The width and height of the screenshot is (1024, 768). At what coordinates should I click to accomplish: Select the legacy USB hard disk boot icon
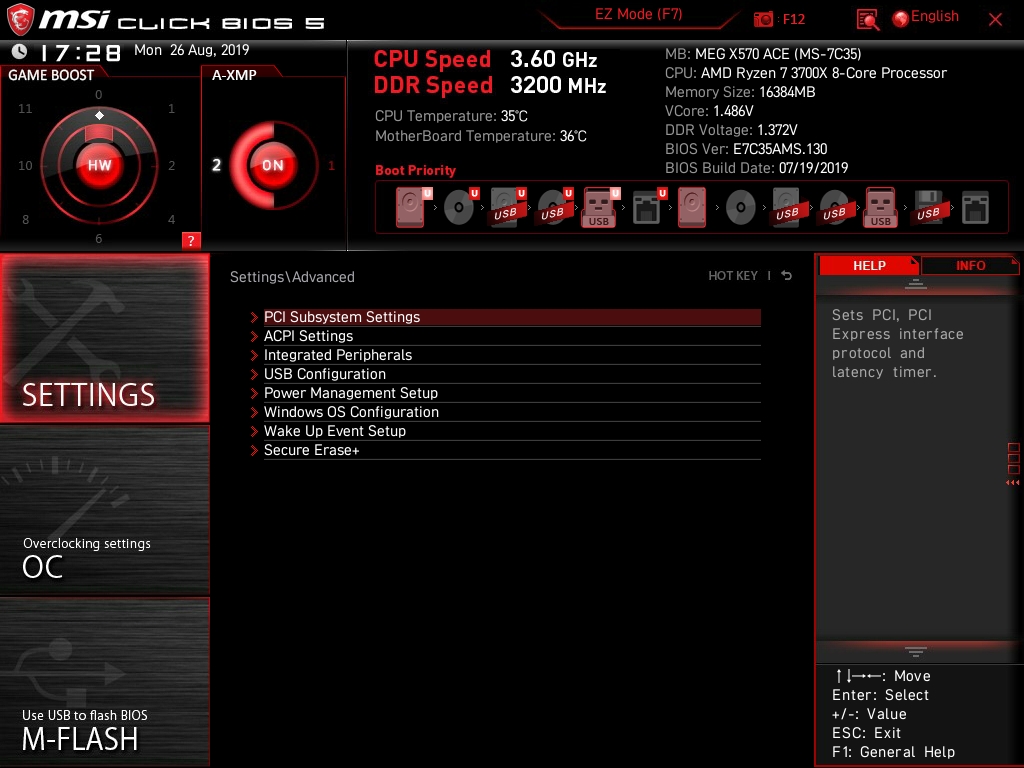(787, 207)
